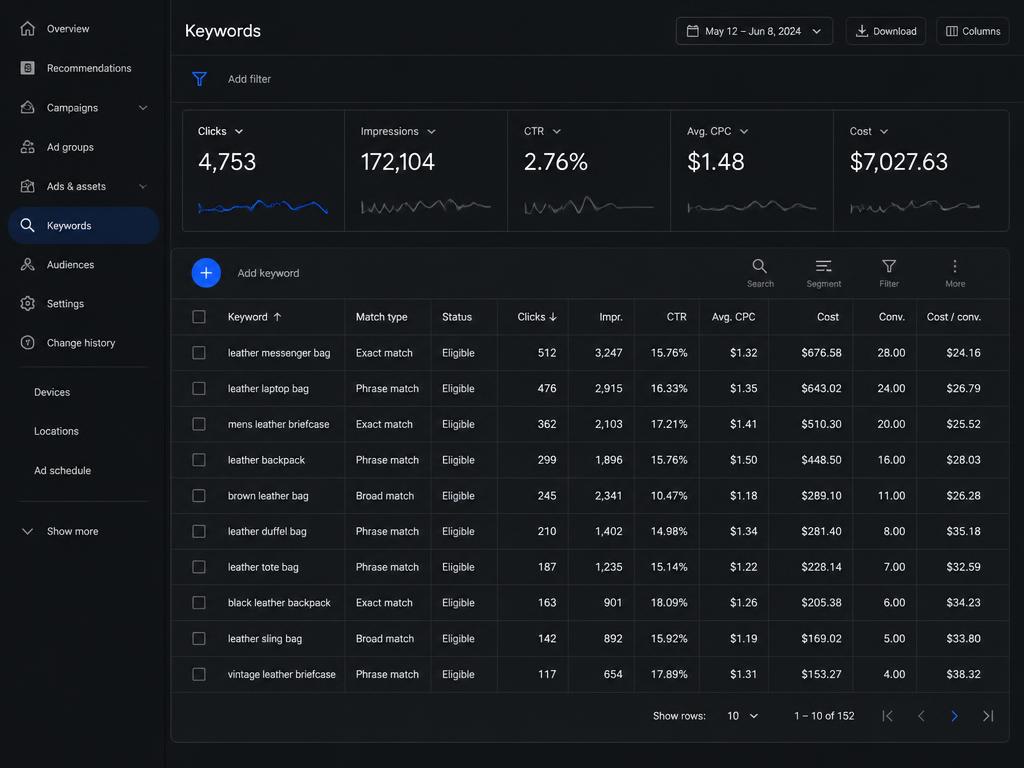This screenshot has width=1024, height=768.
Task: Expand Show more in sidebar
Action: [60, 532]
